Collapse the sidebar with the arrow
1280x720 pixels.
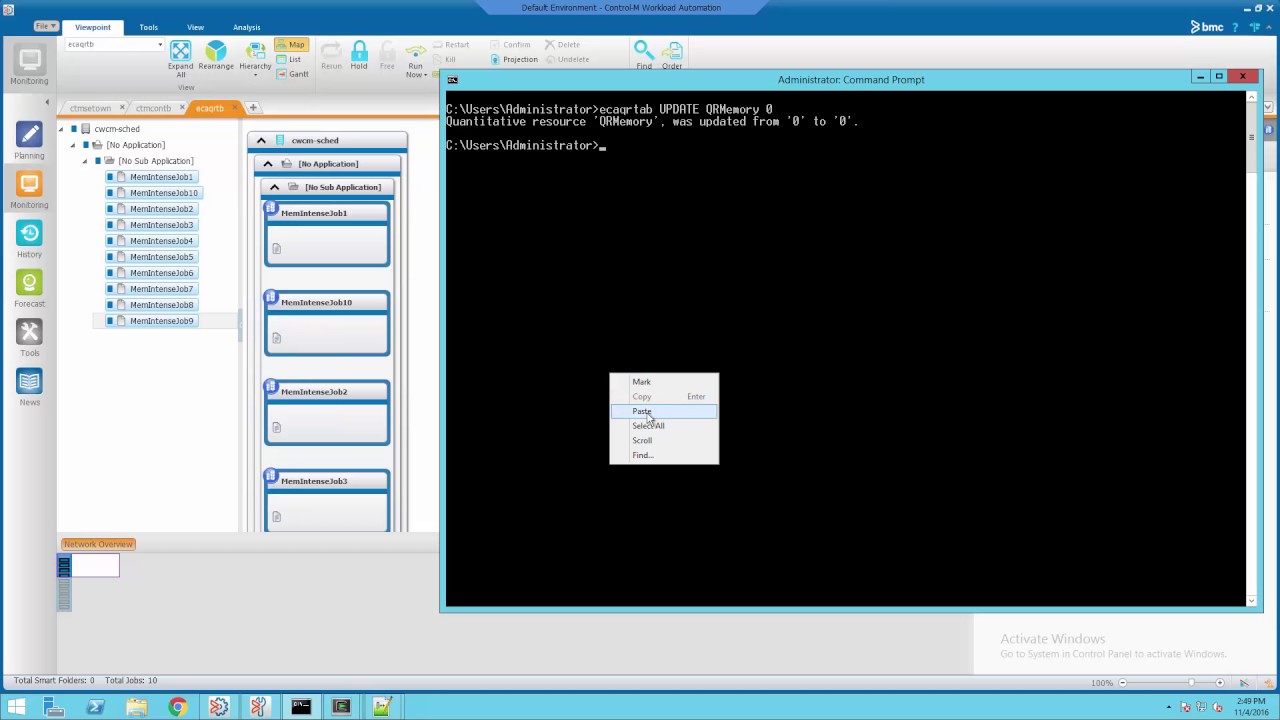pos(46,102)
